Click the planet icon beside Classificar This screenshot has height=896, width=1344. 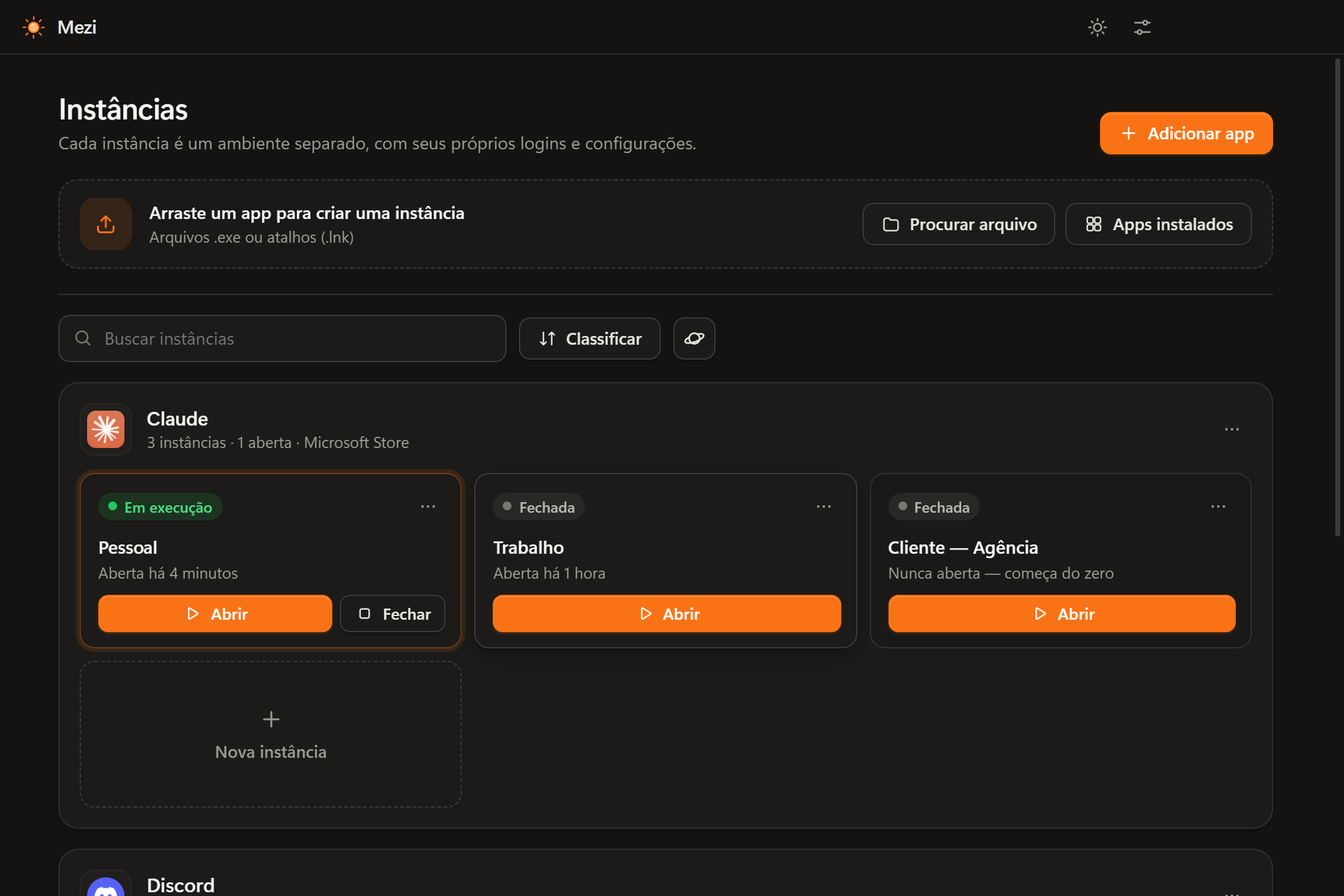(694, 338)
